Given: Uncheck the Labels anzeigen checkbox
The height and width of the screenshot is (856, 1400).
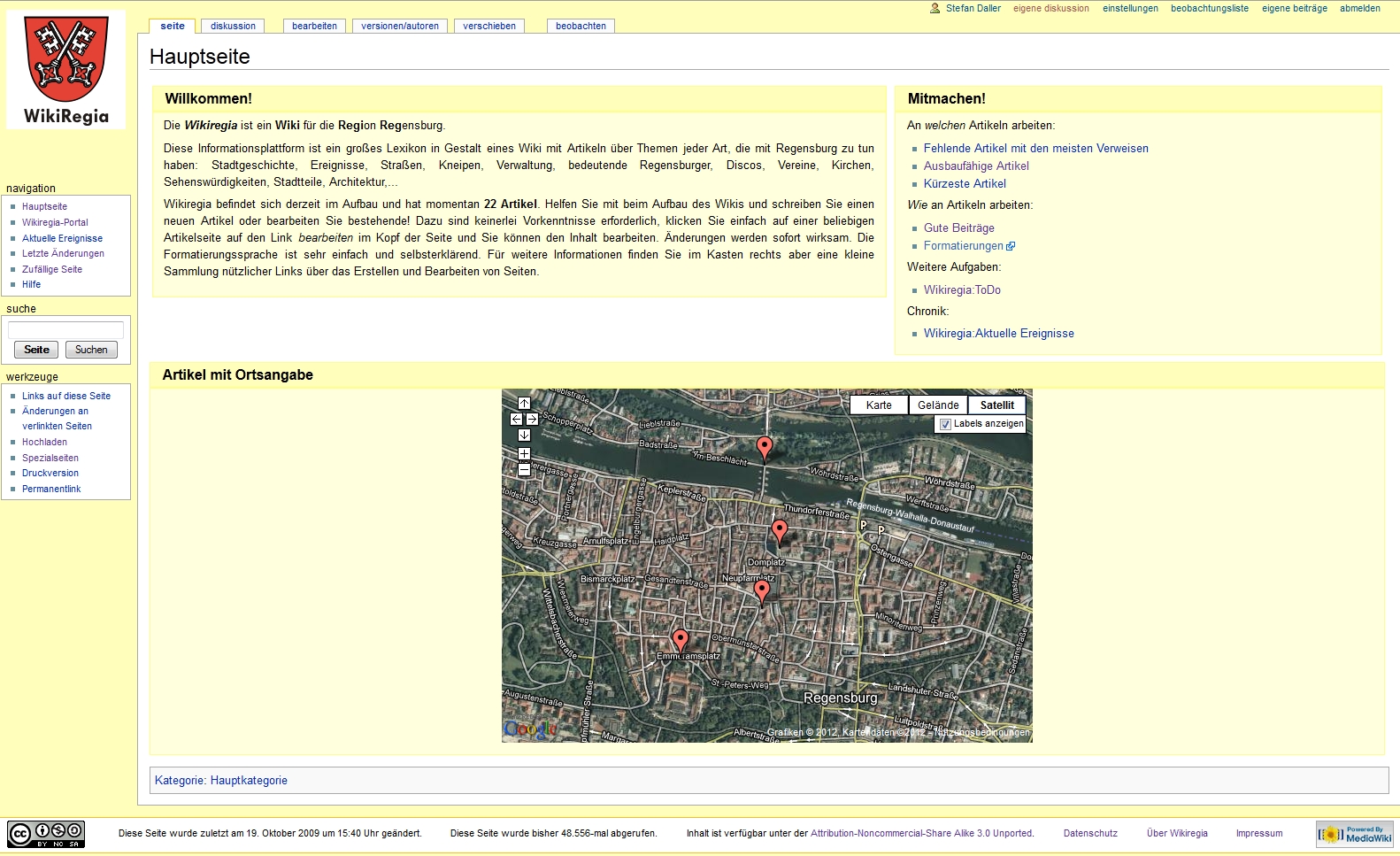Looking at the screenshot, I should point(945,424).
